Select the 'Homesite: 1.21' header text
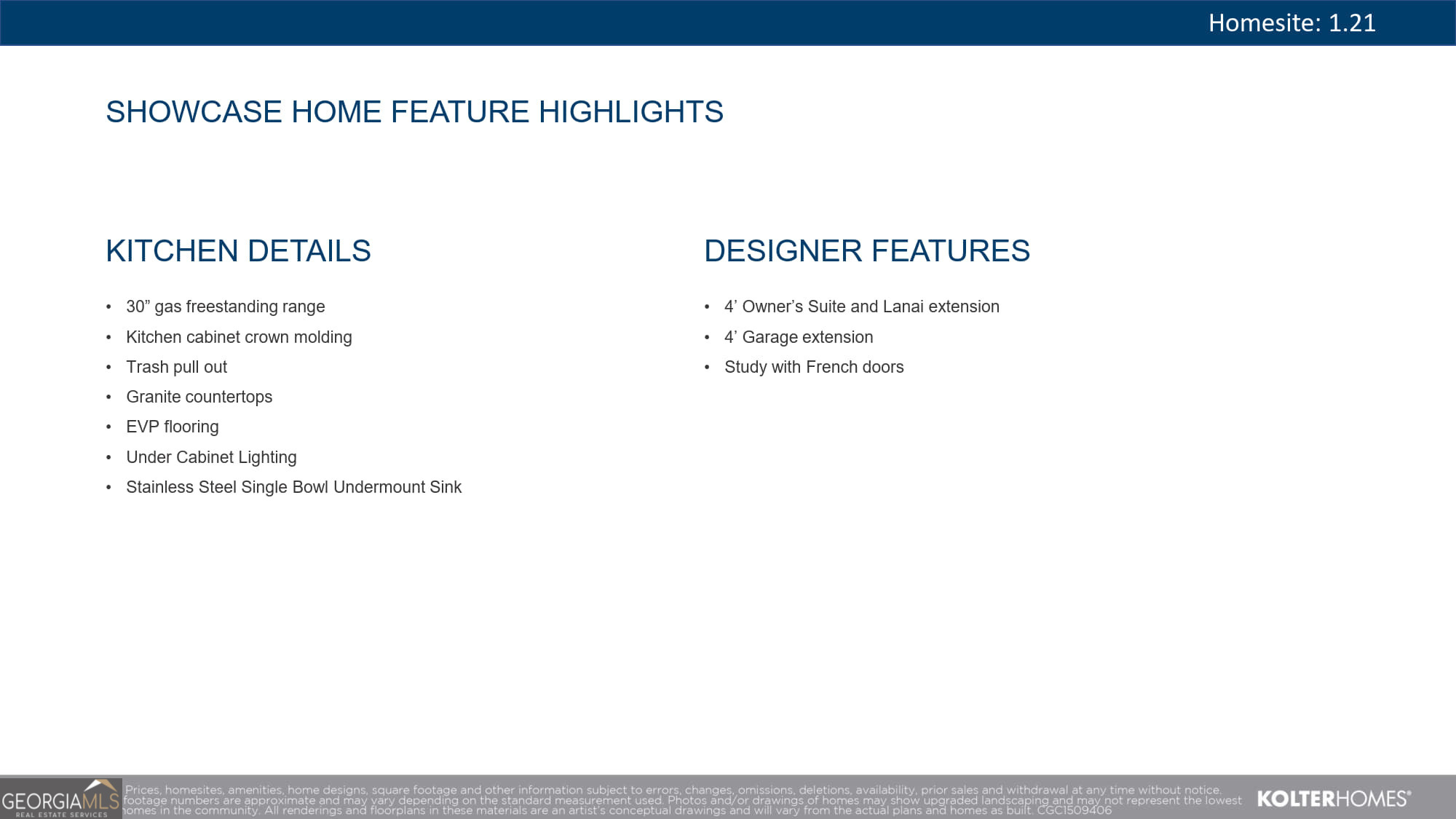Viewport: 1456px width, 819px height. (x=1291, y=23)
